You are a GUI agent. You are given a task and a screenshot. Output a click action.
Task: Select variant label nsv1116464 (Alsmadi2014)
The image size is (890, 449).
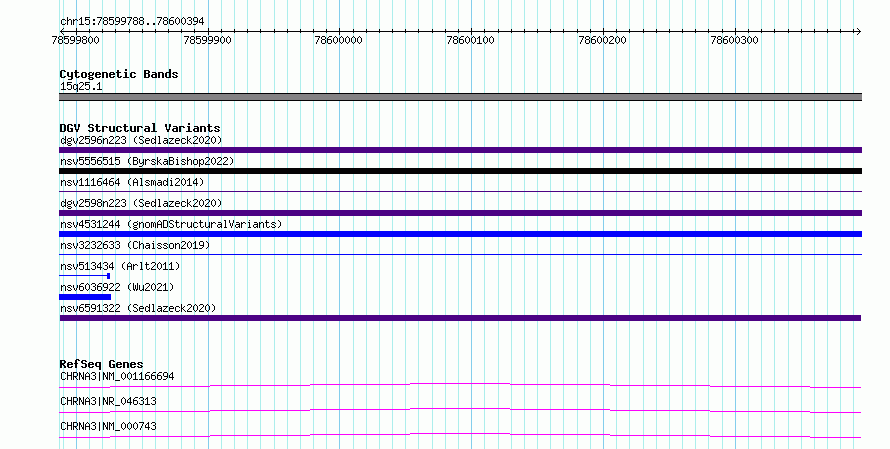[x=132, y=182]
